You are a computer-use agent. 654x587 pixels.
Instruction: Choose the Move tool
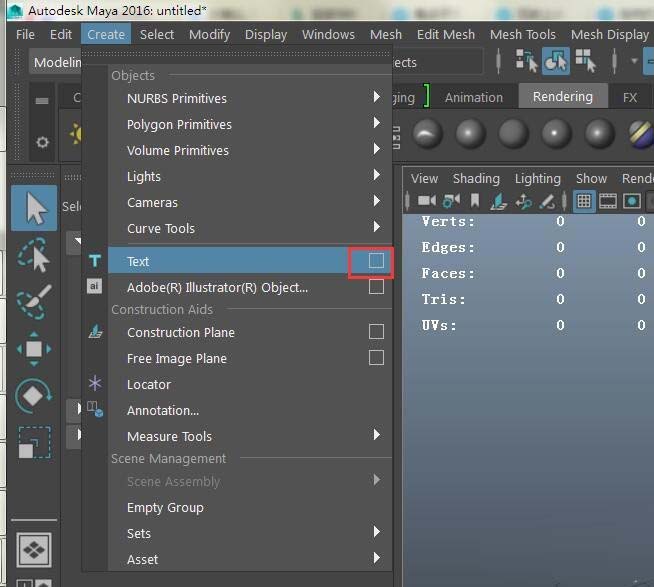click(x=34, y=349)
